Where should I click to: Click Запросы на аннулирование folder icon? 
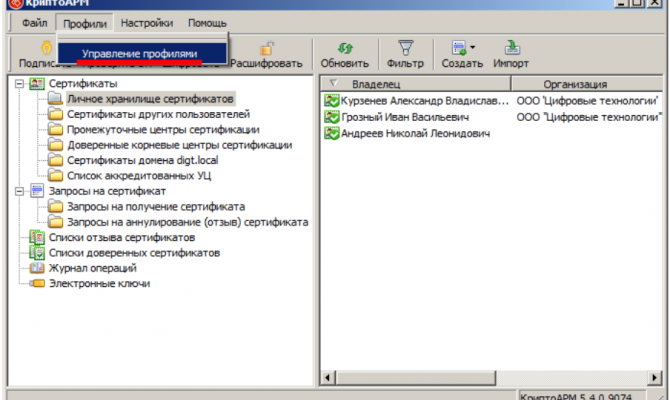coord(55,222)
